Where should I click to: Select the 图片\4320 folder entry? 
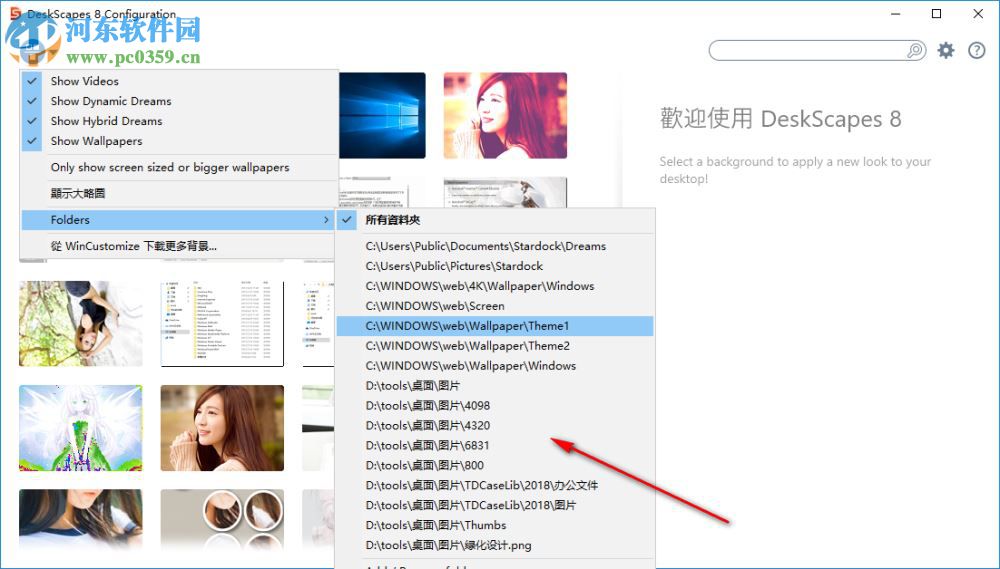click(x=495, y=425)
